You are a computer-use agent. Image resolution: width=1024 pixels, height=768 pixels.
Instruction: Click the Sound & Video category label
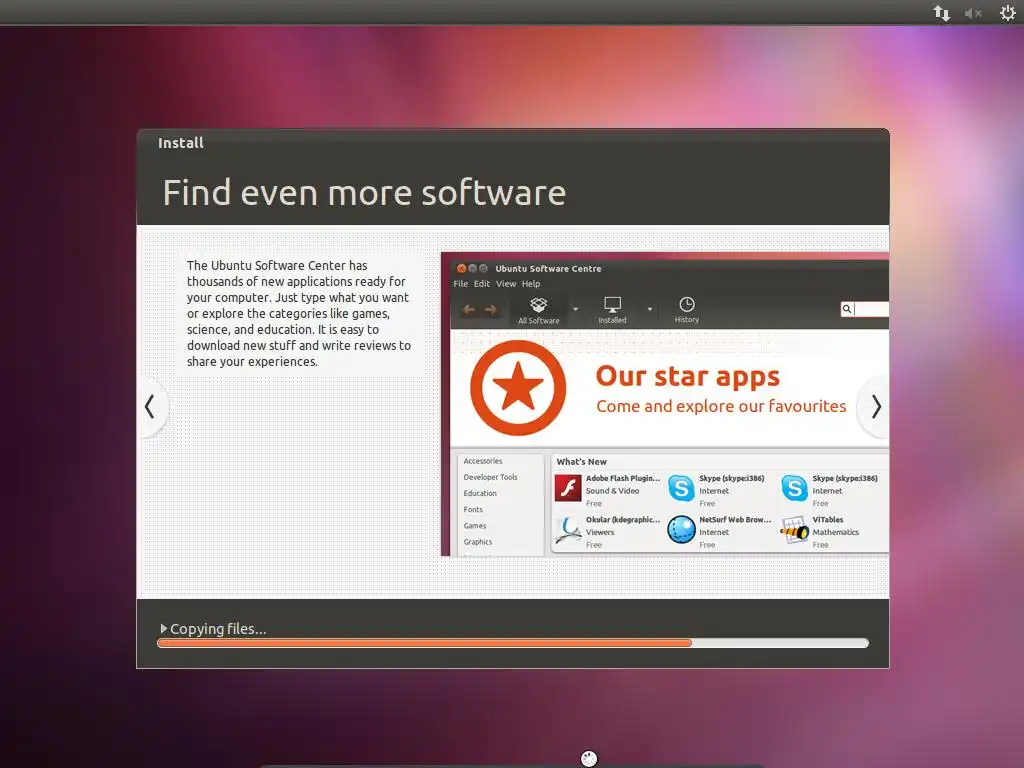tap(612, 491)
